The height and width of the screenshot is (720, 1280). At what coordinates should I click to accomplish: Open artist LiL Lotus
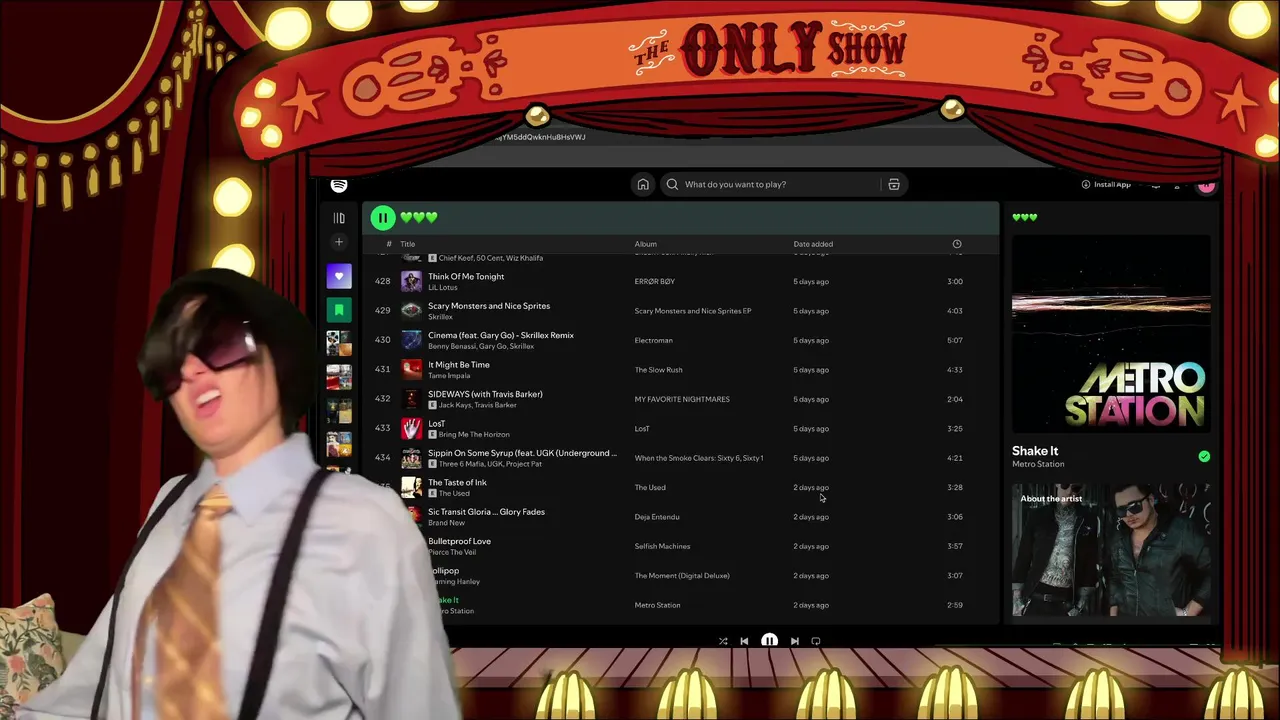tap(443, 287)
